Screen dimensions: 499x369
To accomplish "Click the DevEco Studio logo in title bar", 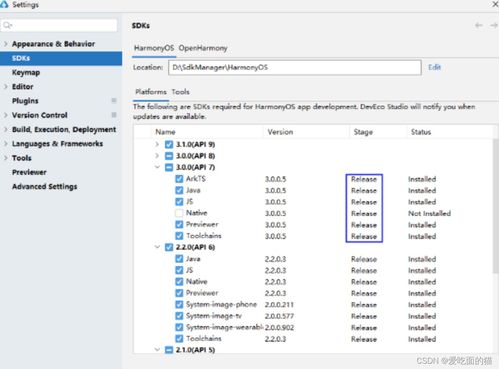I will 4,4.
